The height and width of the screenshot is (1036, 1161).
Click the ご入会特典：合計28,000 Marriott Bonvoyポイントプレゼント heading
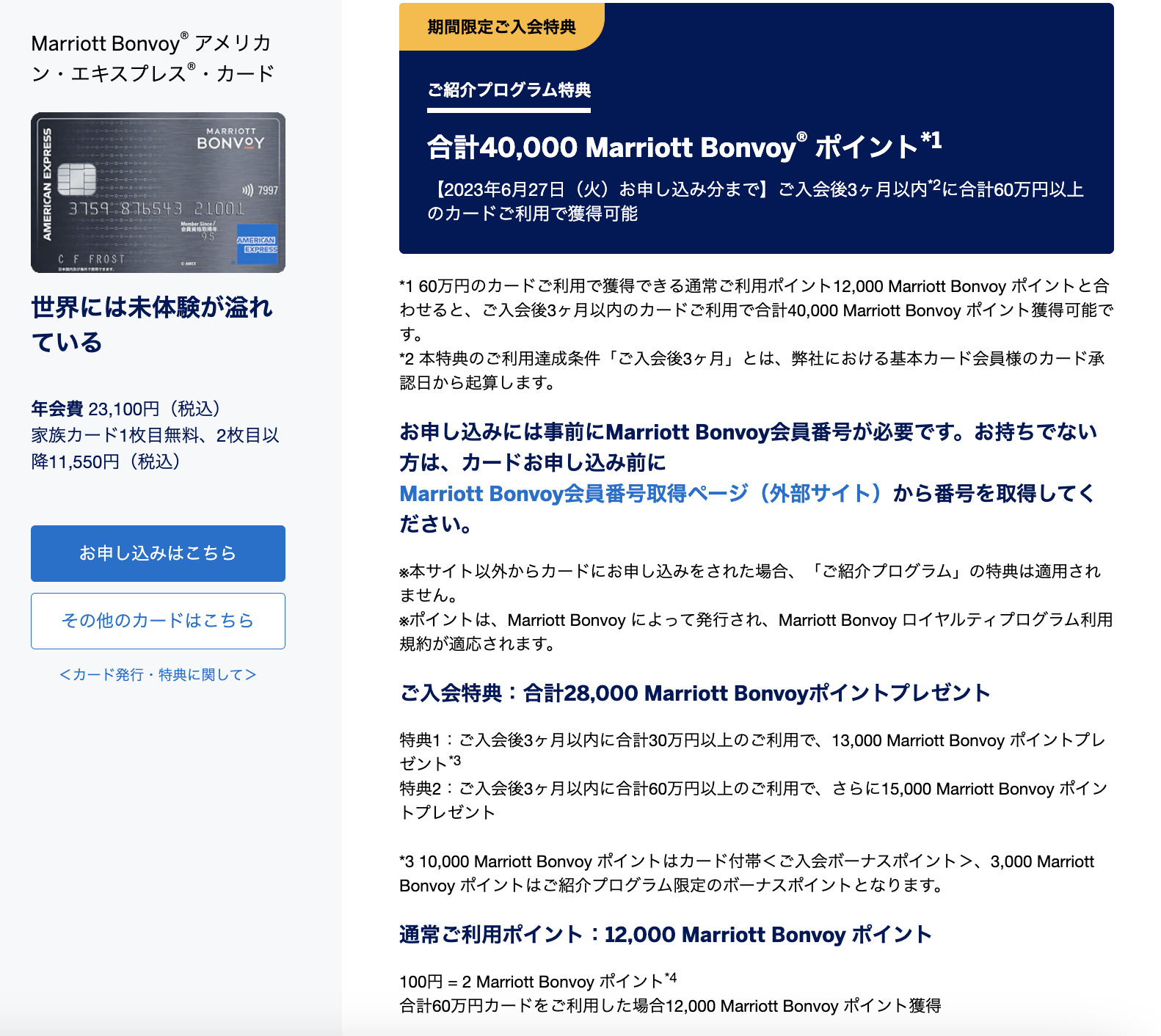click(x=695, y=693)
